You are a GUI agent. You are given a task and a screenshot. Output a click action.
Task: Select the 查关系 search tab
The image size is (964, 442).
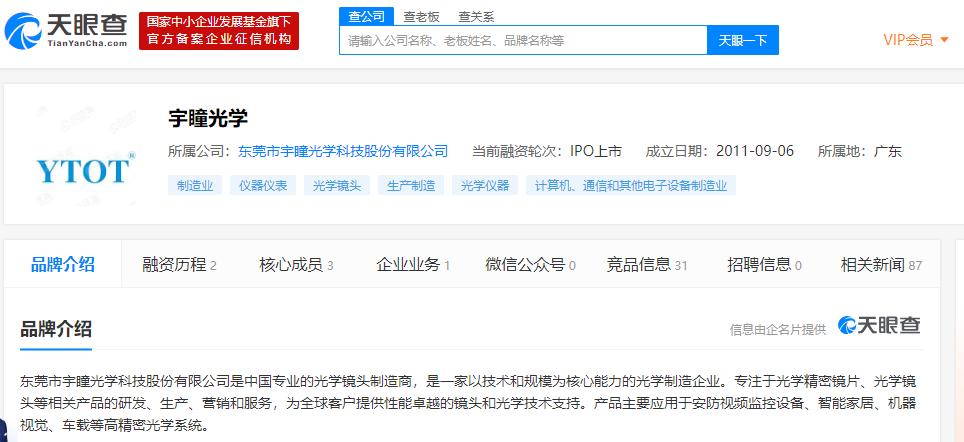click(476, 17)
